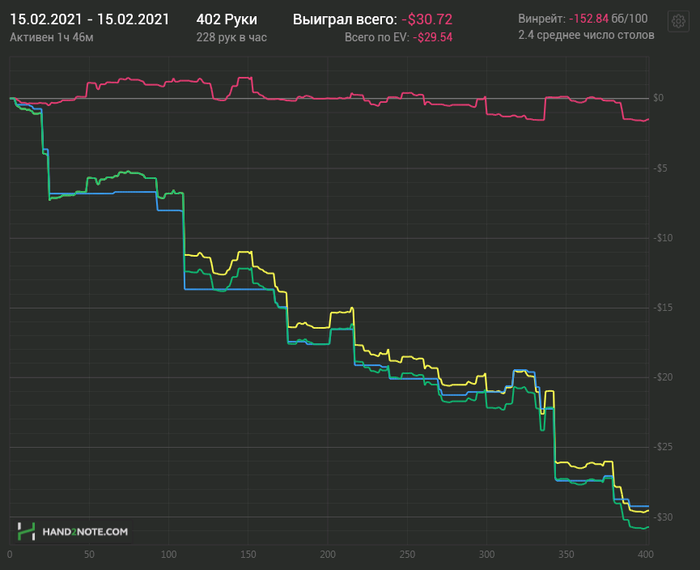Viewport: 700px width, 570px height.
Task: Click the 100 tick on the x-axis
Action: click(169, 554)
